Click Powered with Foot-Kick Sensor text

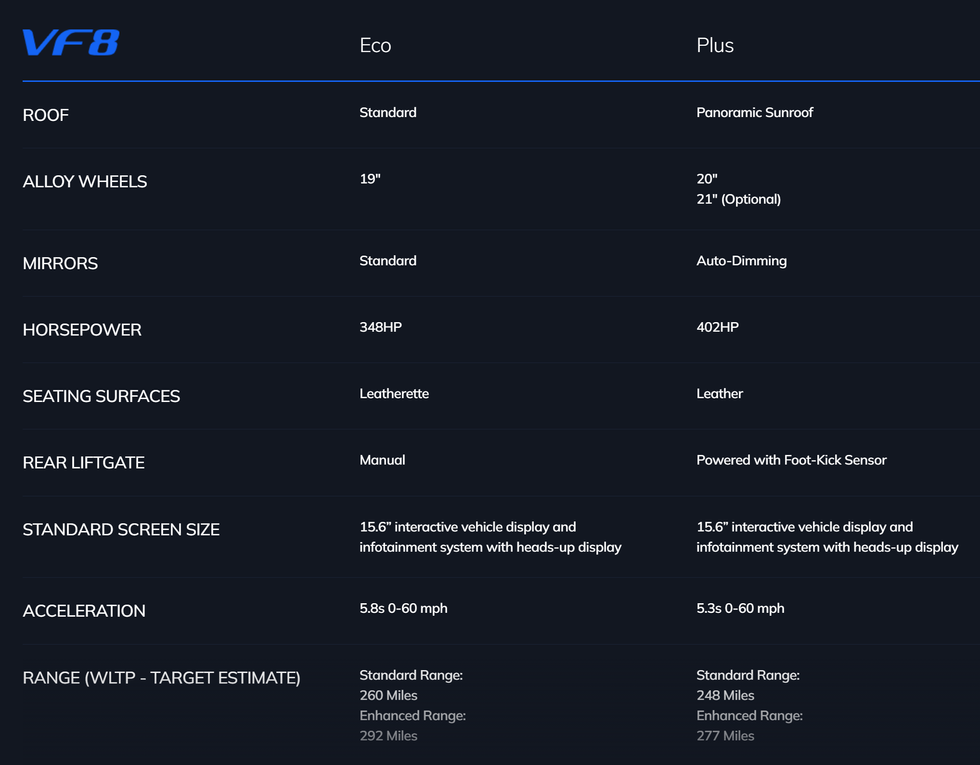[791, 460]
